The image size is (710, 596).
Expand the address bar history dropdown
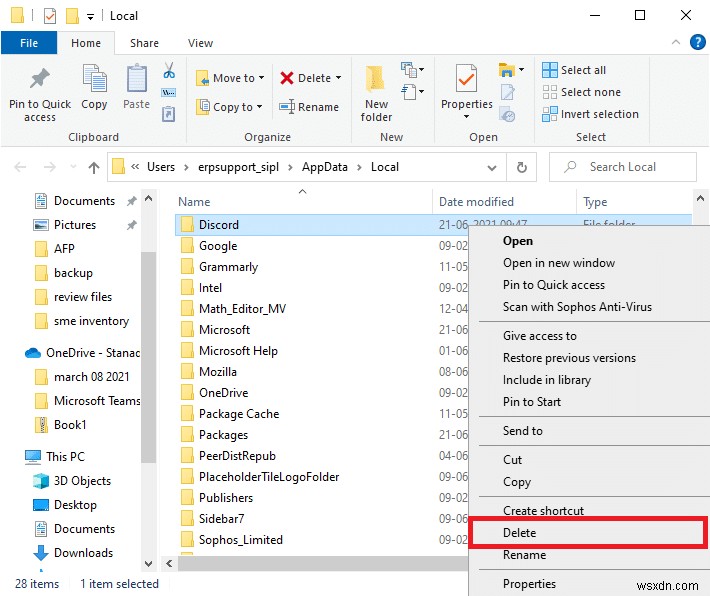[x=492, y=168]
